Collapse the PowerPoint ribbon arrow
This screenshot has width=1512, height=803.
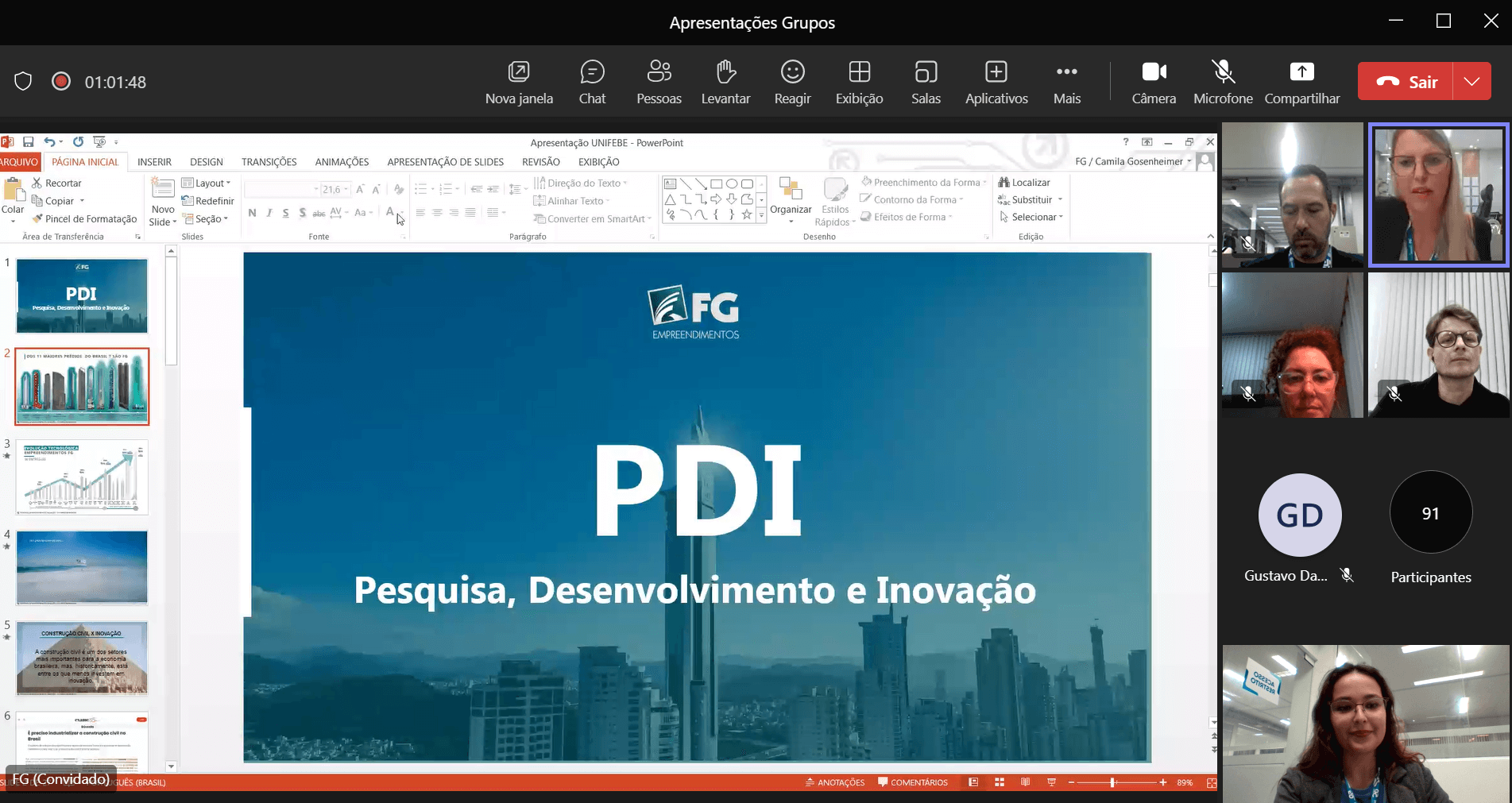(x=1210, y=236)
